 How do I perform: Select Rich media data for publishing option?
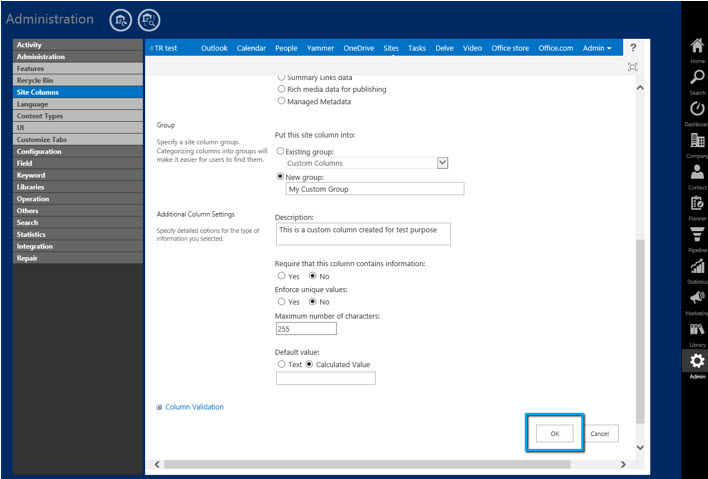(x=281, y=89)
